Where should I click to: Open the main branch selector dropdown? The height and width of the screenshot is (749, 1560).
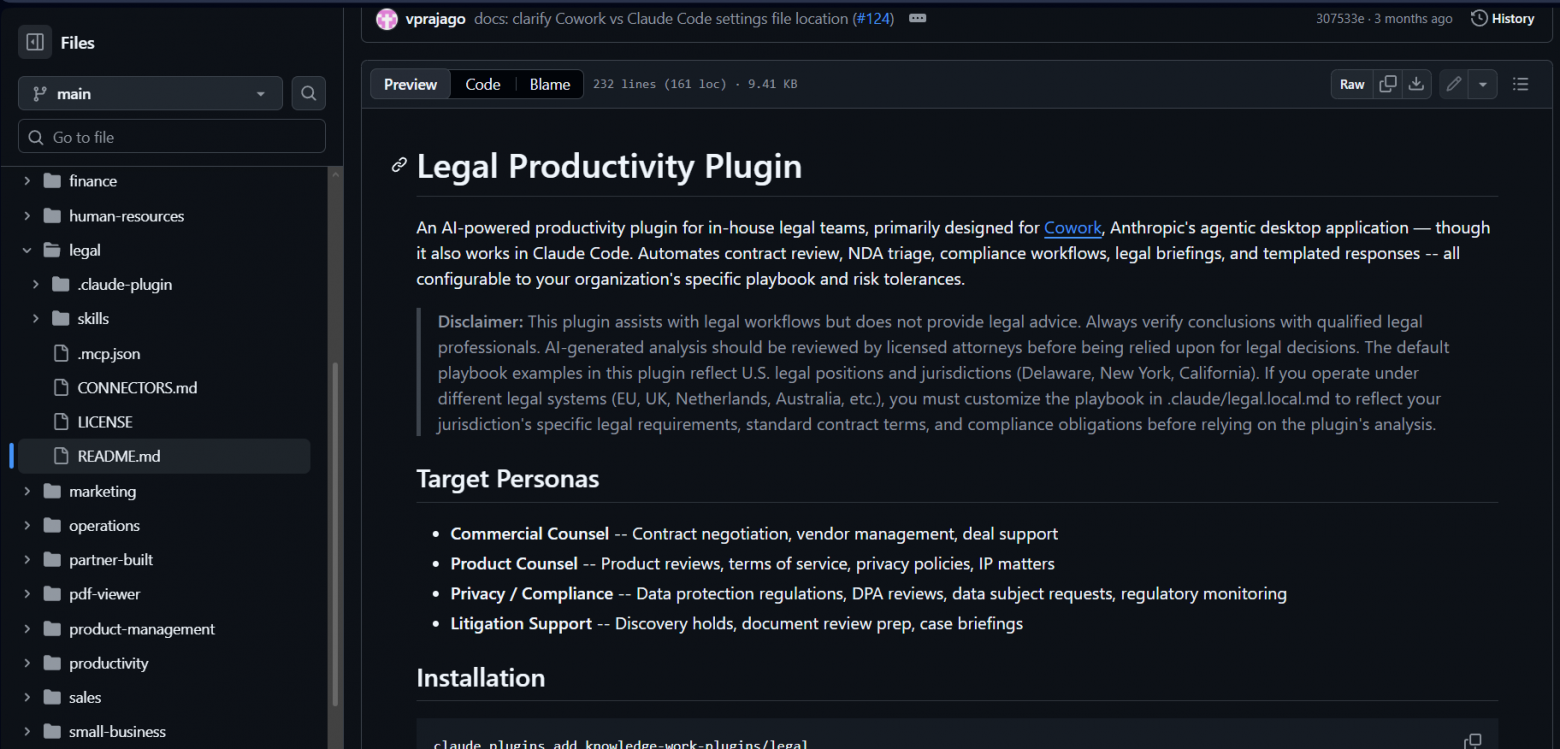pyautogui.click(x=150, y=93)
